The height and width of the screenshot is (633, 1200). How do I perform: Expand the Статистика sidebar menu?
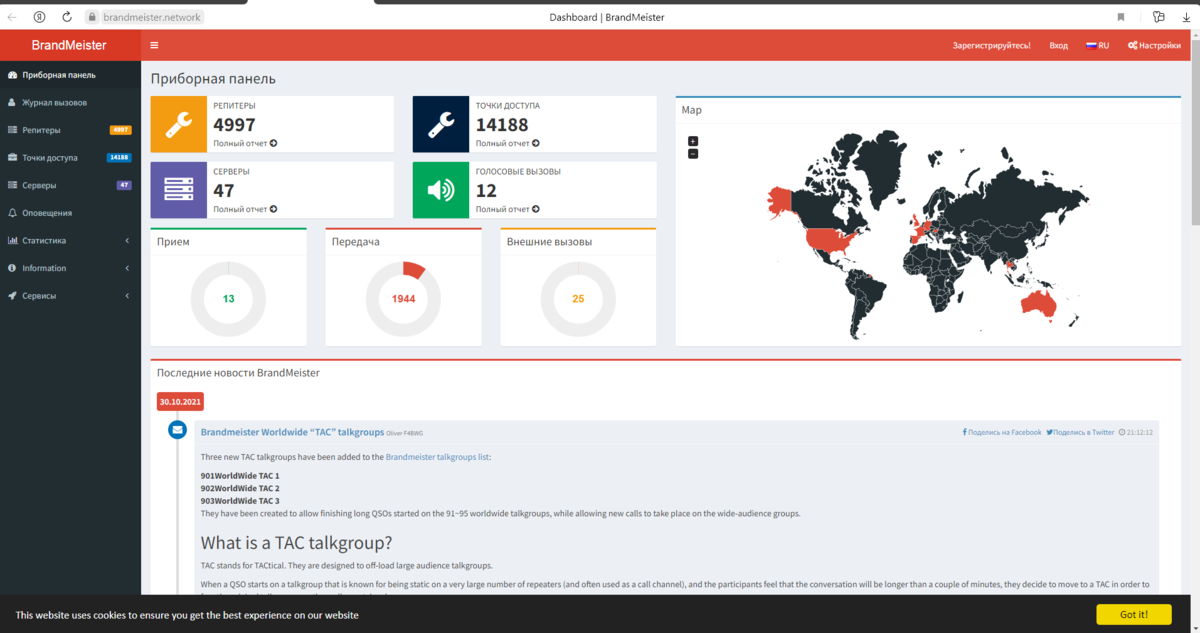(x=70, y=241)
